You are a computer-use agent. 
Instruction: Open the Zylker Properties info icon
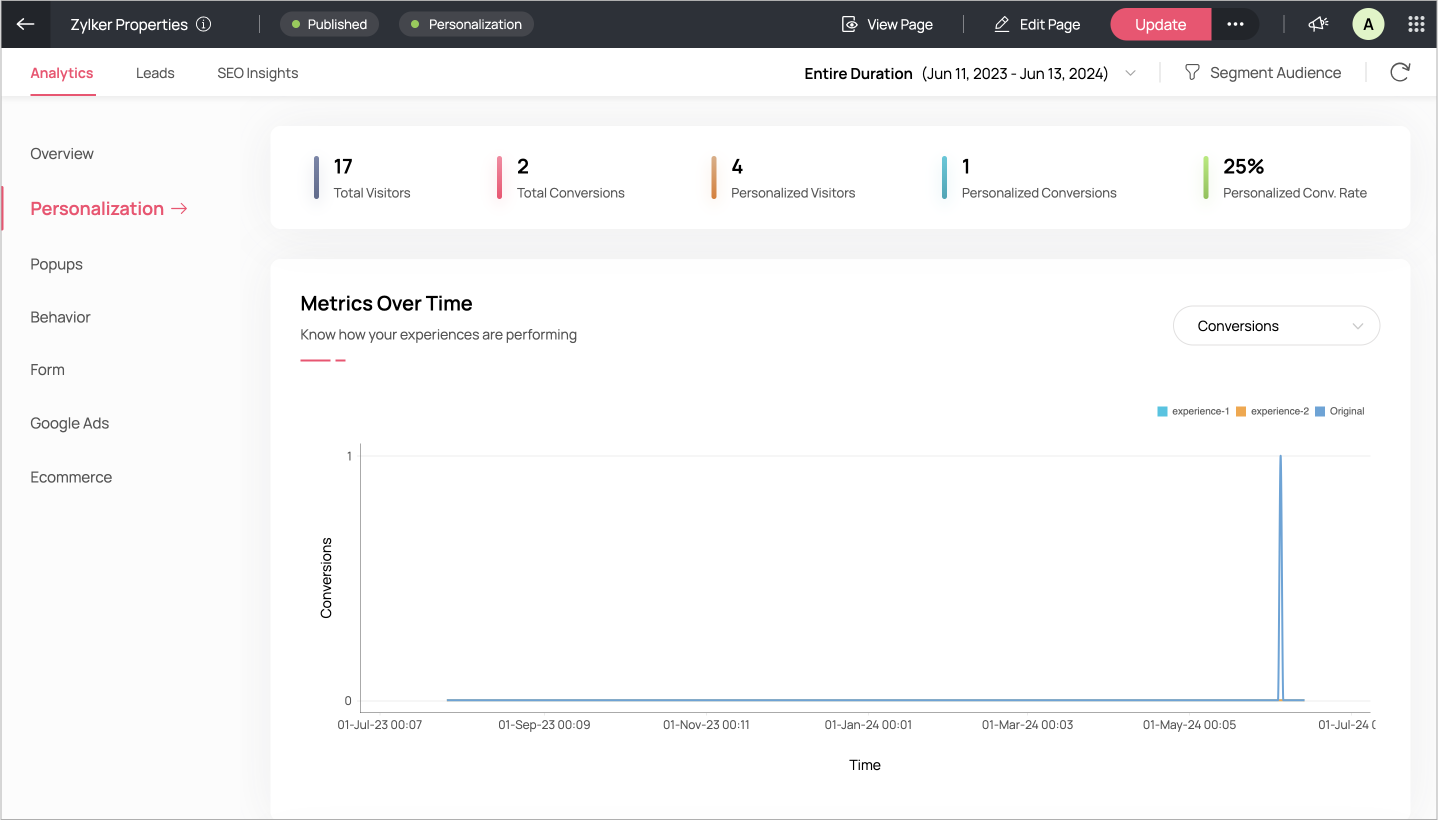point(204,24)
